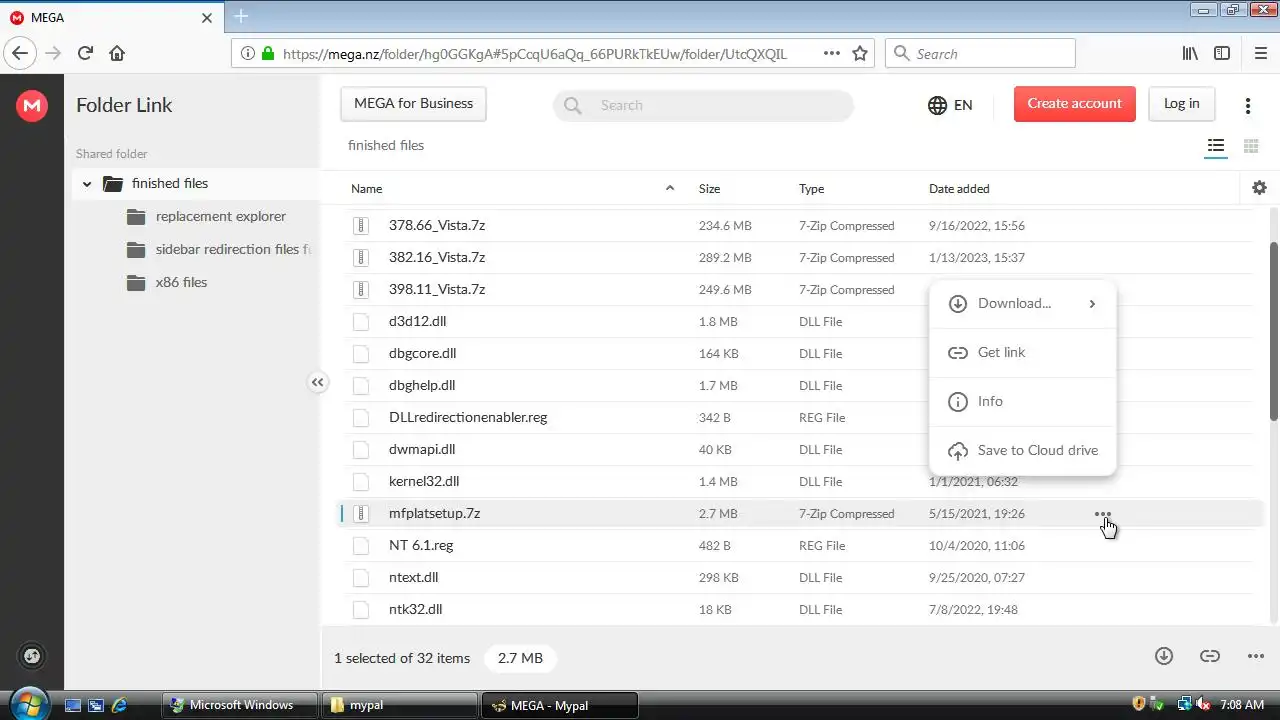The image size is (1280, 720).
Task: Sort by Name column arrow
Action: pos(670,188)
